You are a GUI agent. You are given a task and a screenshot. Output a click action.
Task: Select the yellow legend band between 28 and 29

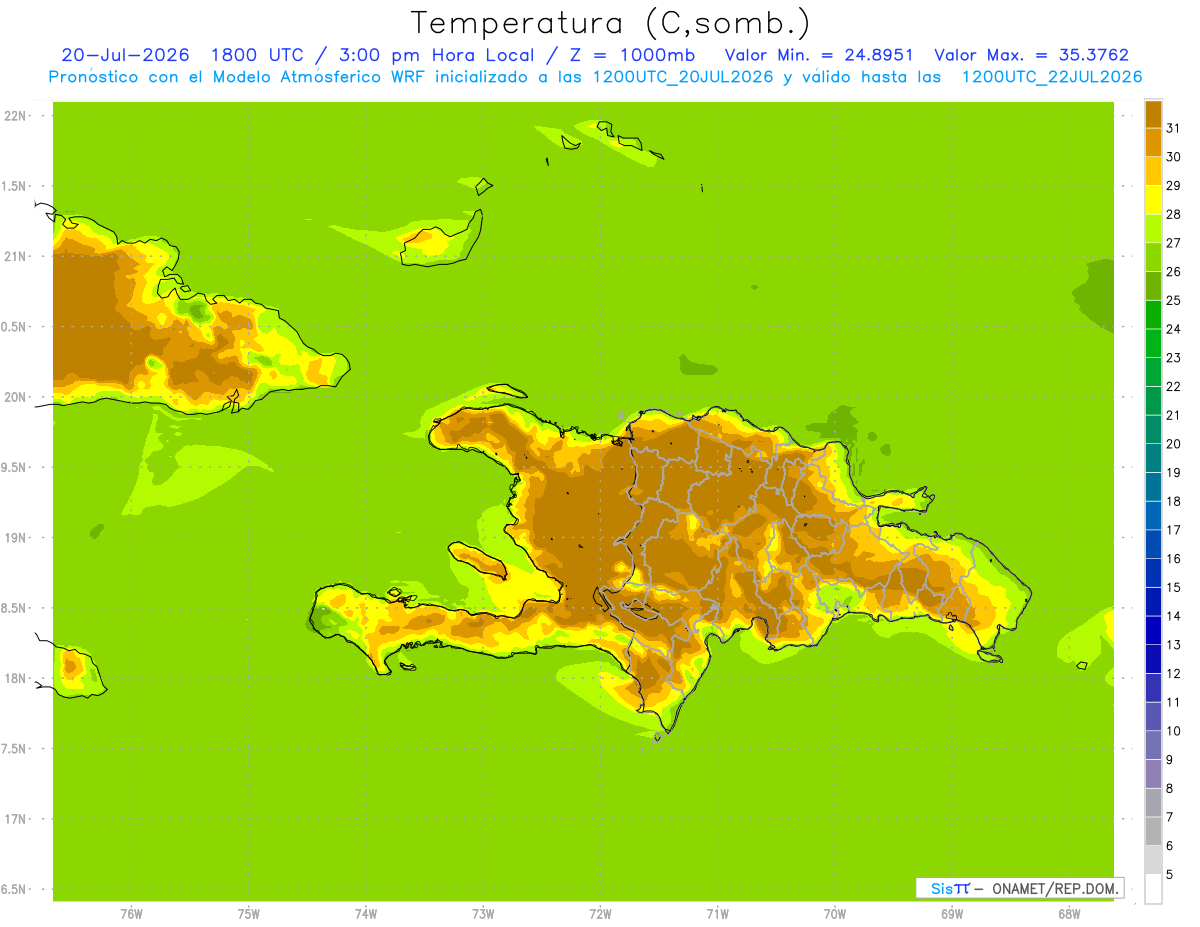pos(1153,200)
